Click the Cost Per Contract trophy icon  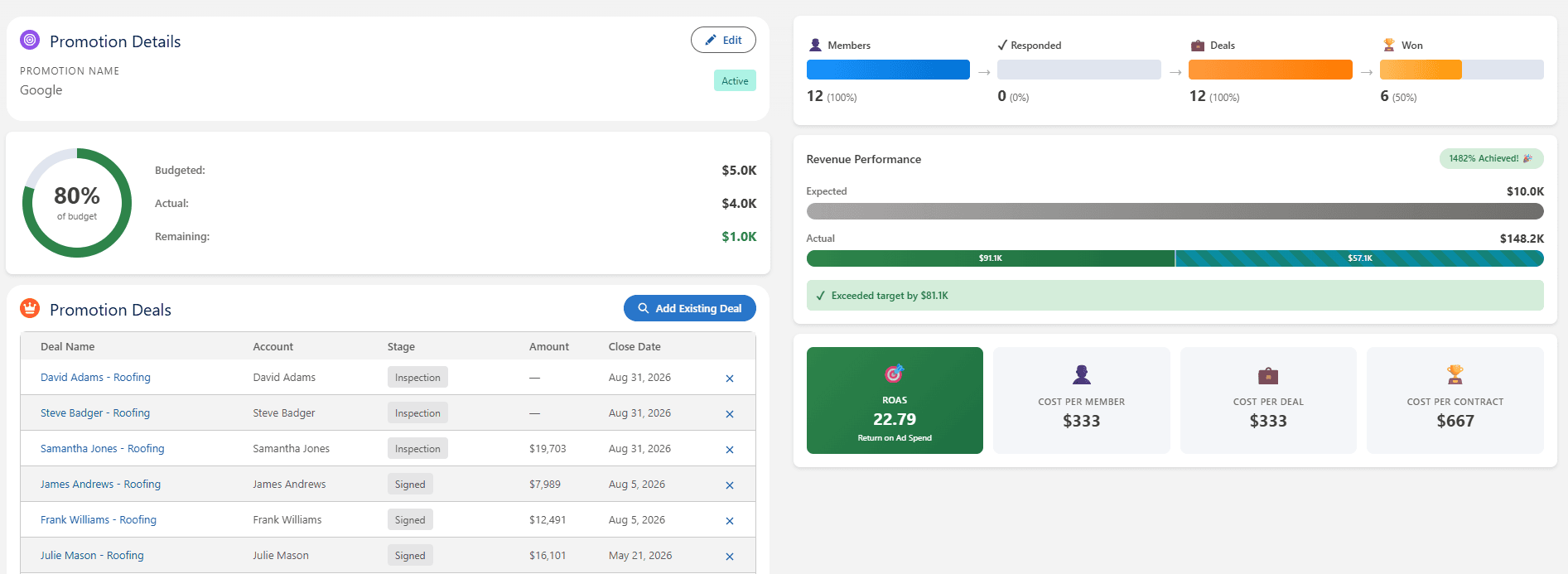pyautogui.click(x=1455, y=375)
